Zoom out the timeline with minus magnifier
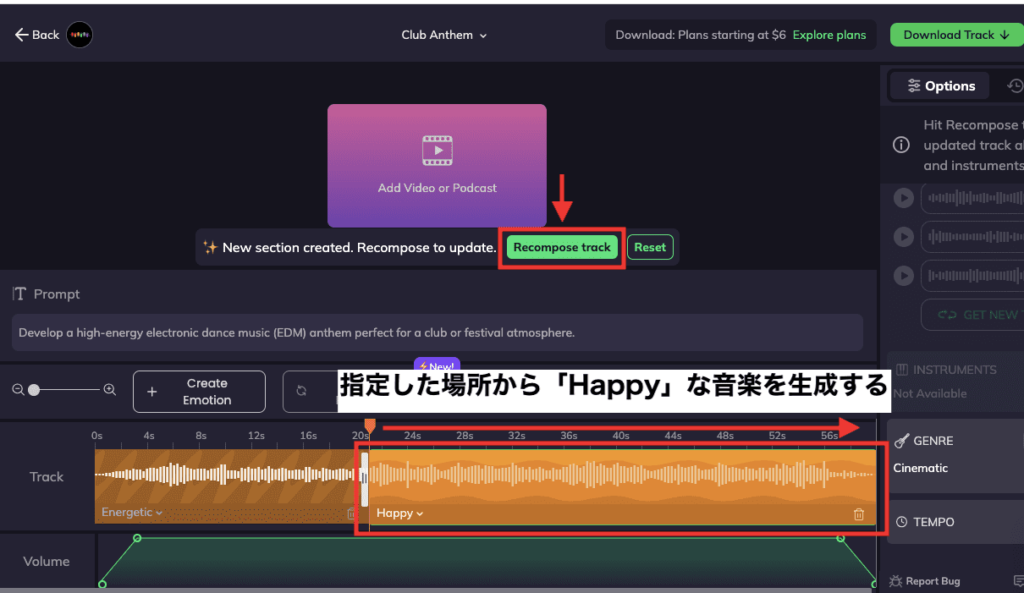The image size is (1024, 593). point(18,390)
